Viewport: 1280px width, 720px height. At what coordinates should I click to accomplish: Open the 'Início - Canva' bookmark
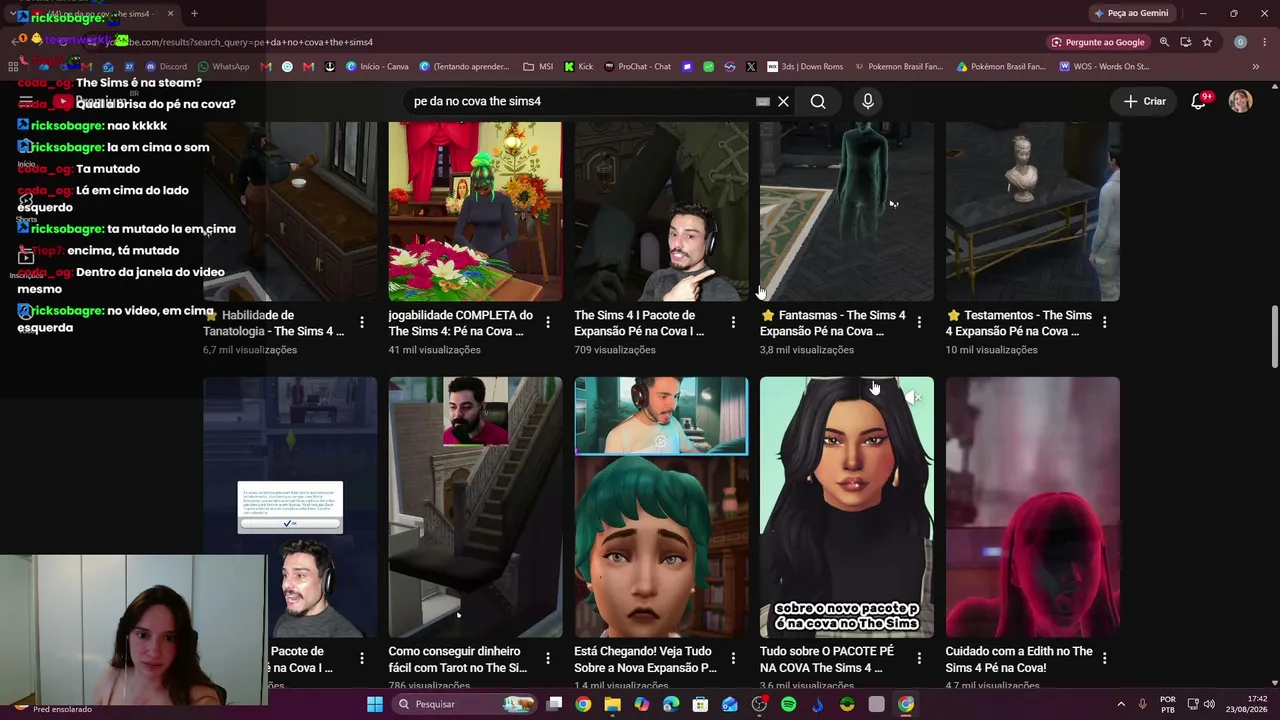coord(377,67)
